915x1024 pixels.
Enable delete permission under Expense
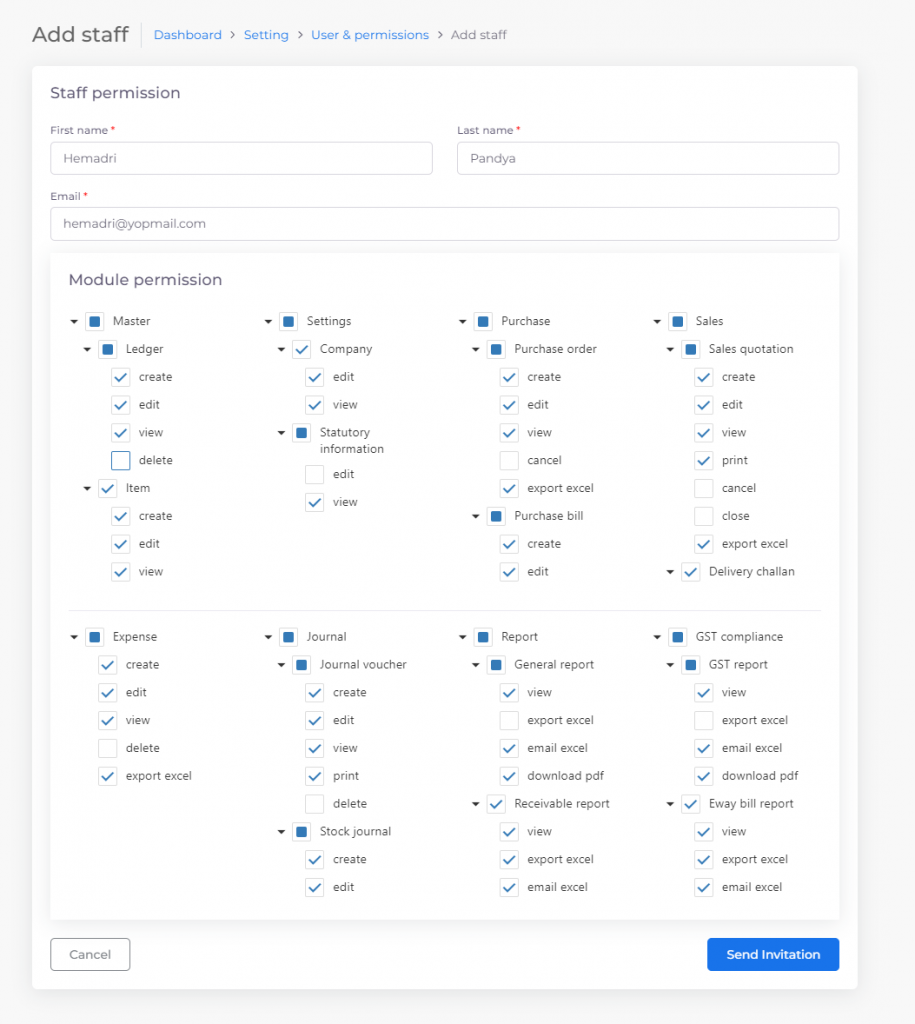pyautogui.click(x=108, y=748)
